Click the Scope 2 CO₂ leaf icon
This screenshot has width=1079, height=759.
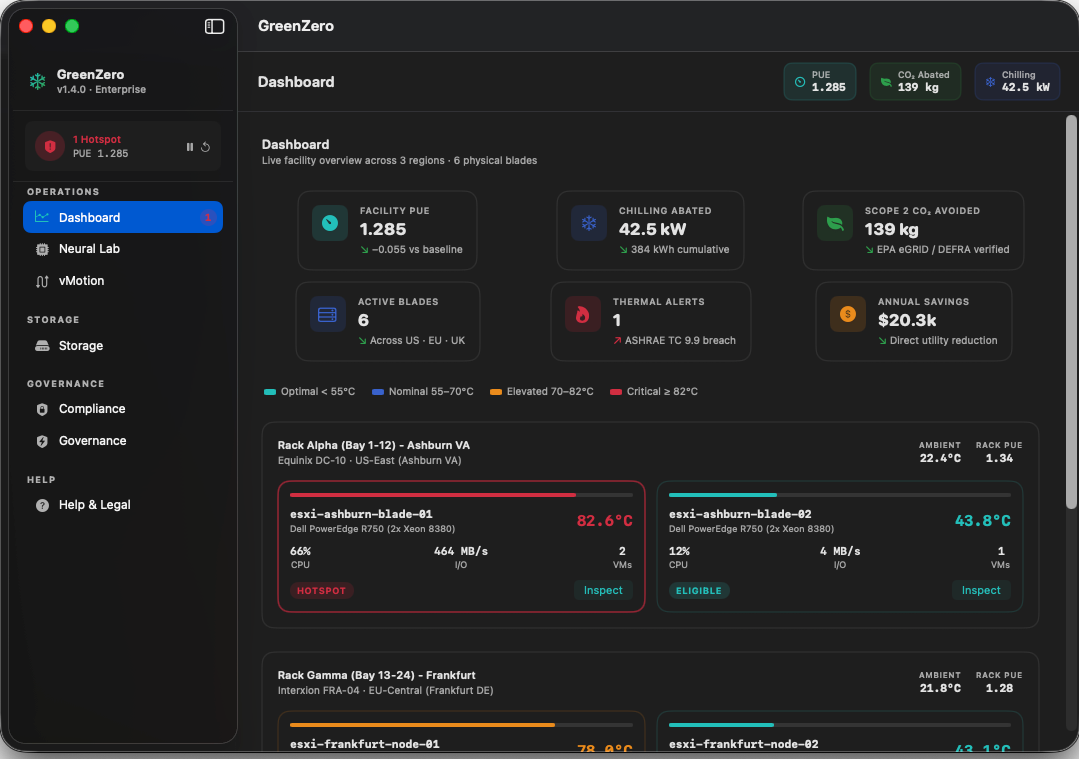click(x=835, y=223)
